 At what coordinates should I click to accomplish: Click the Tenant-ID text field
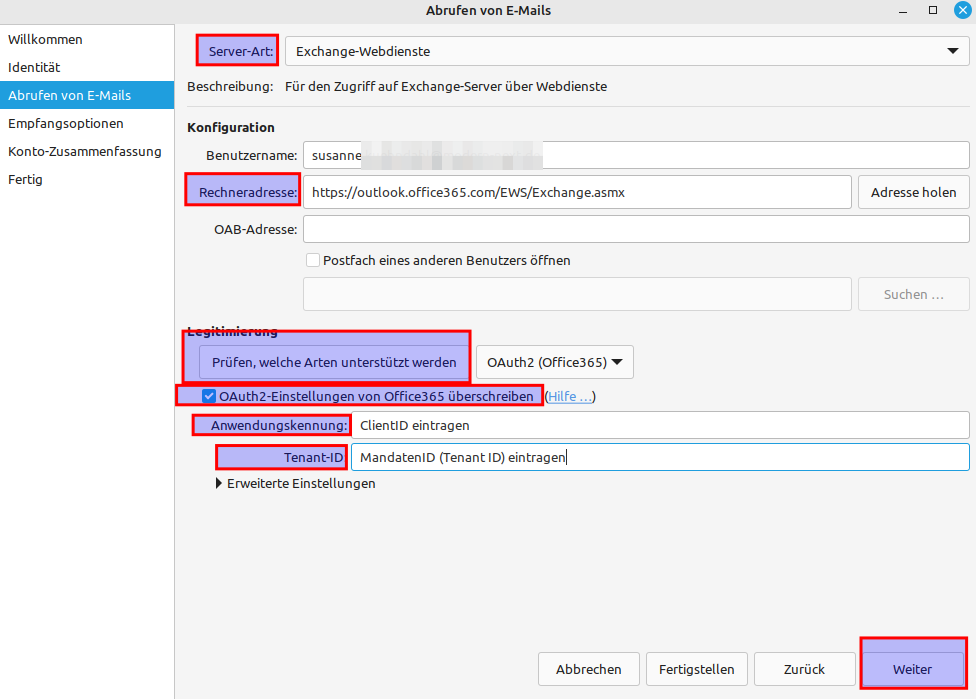click(660, 457)
